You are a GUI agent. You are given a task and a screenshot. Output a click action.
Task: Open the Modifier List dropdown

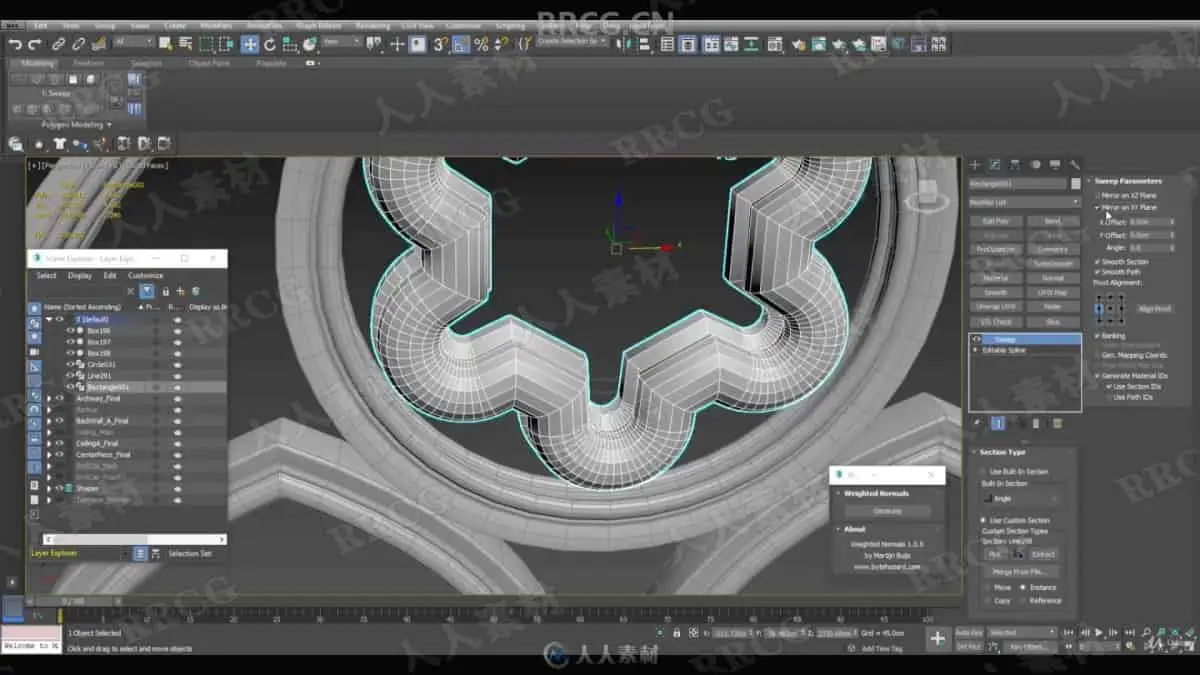(x=1024, y=202)
